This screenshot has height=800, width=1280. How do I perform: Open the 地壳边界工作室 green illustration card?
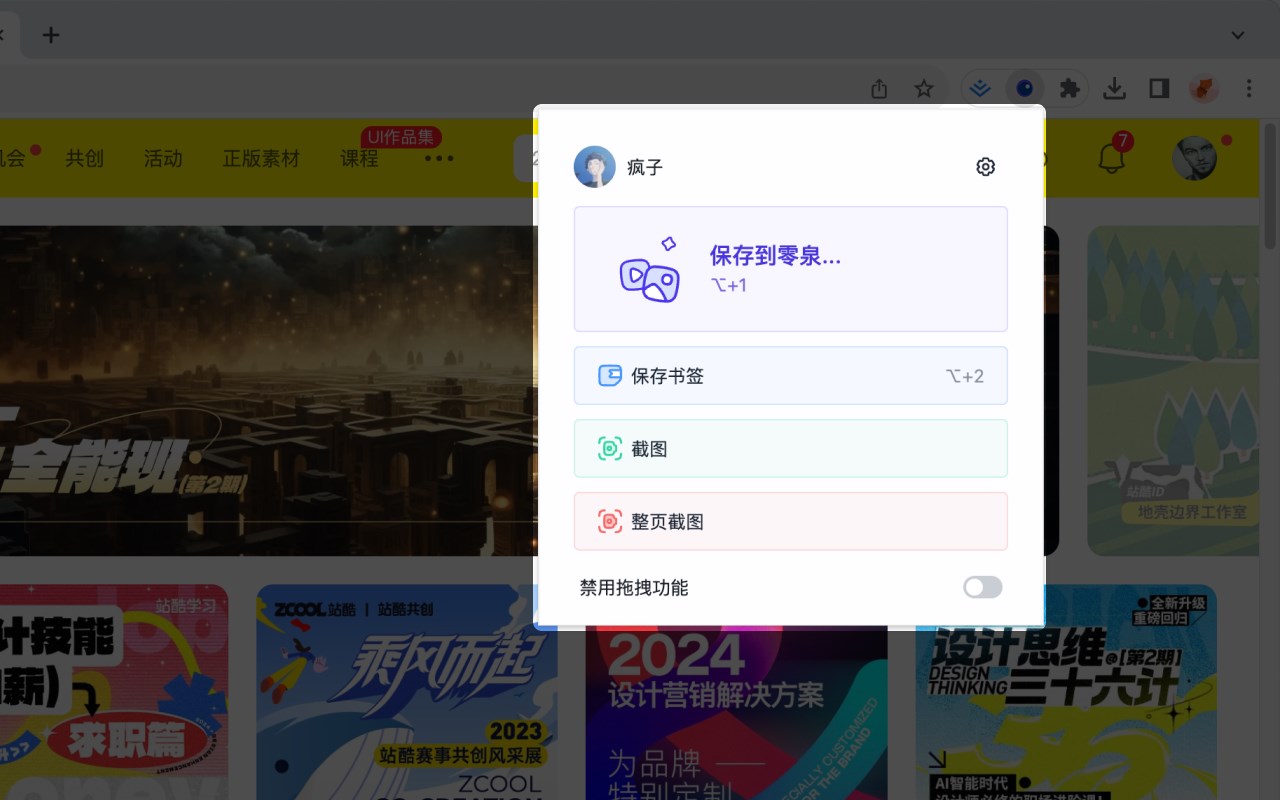point(1173,390)
